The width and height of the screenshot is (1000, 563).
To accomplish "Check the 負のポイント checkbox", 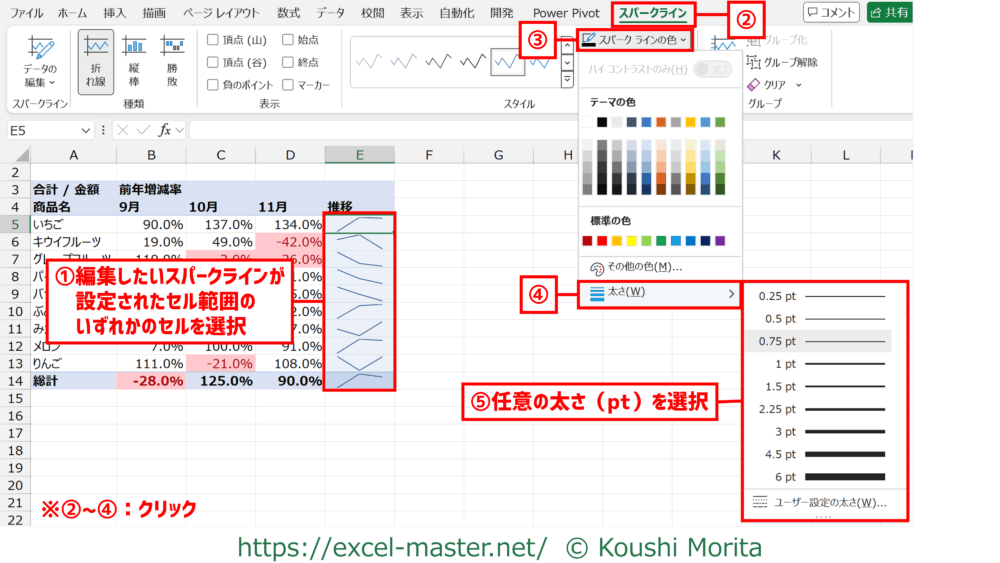I will coord(214,85).
